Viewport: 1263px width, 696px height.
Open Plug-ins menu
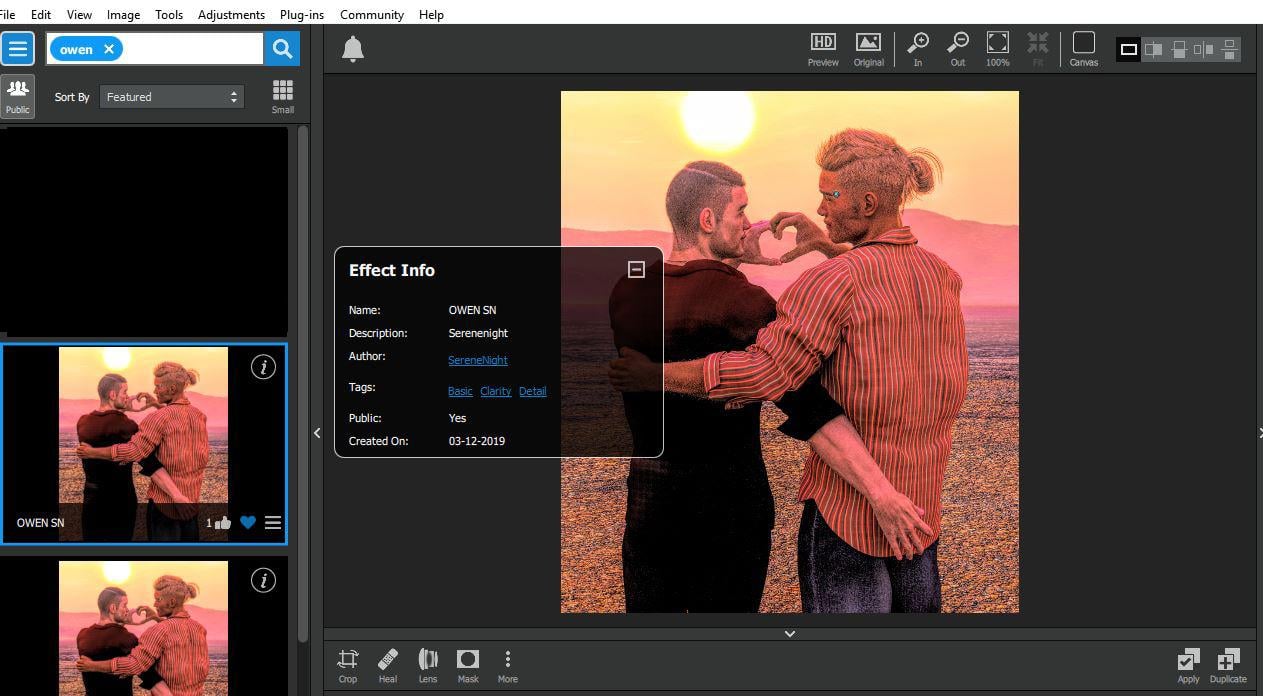[x=303, y=15]
